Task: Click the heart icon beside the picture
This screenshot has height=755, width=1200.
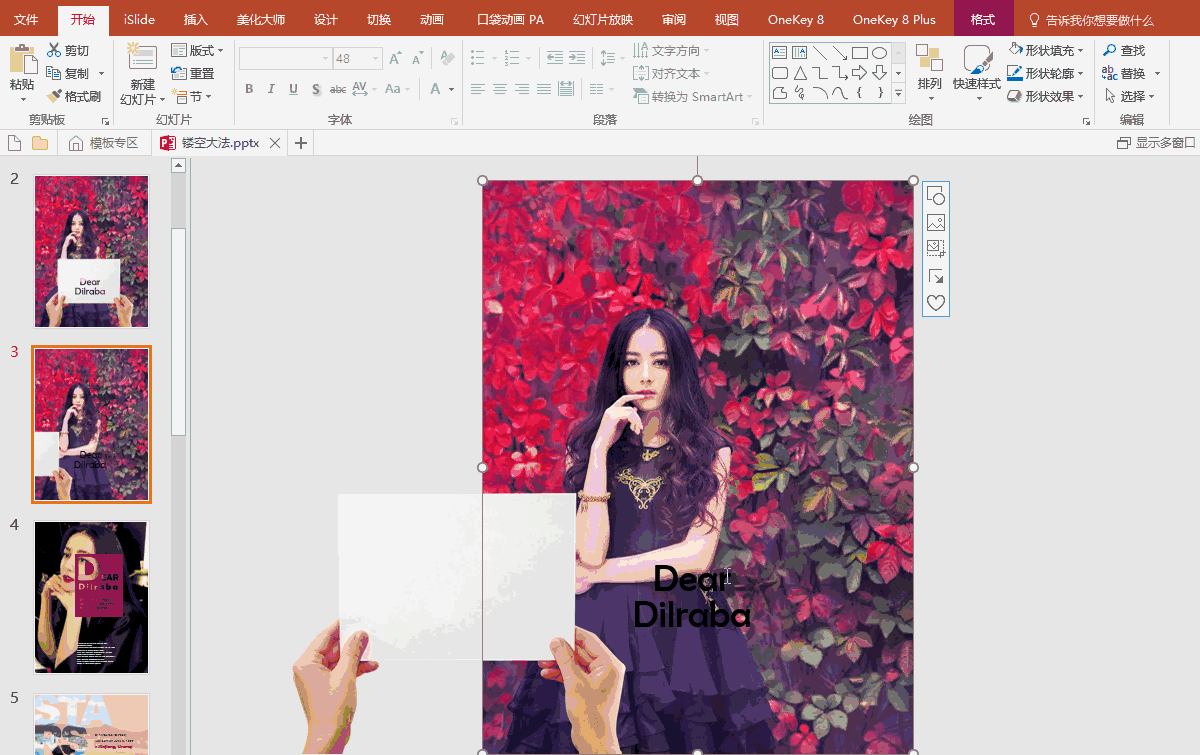Action: [936, 303]
